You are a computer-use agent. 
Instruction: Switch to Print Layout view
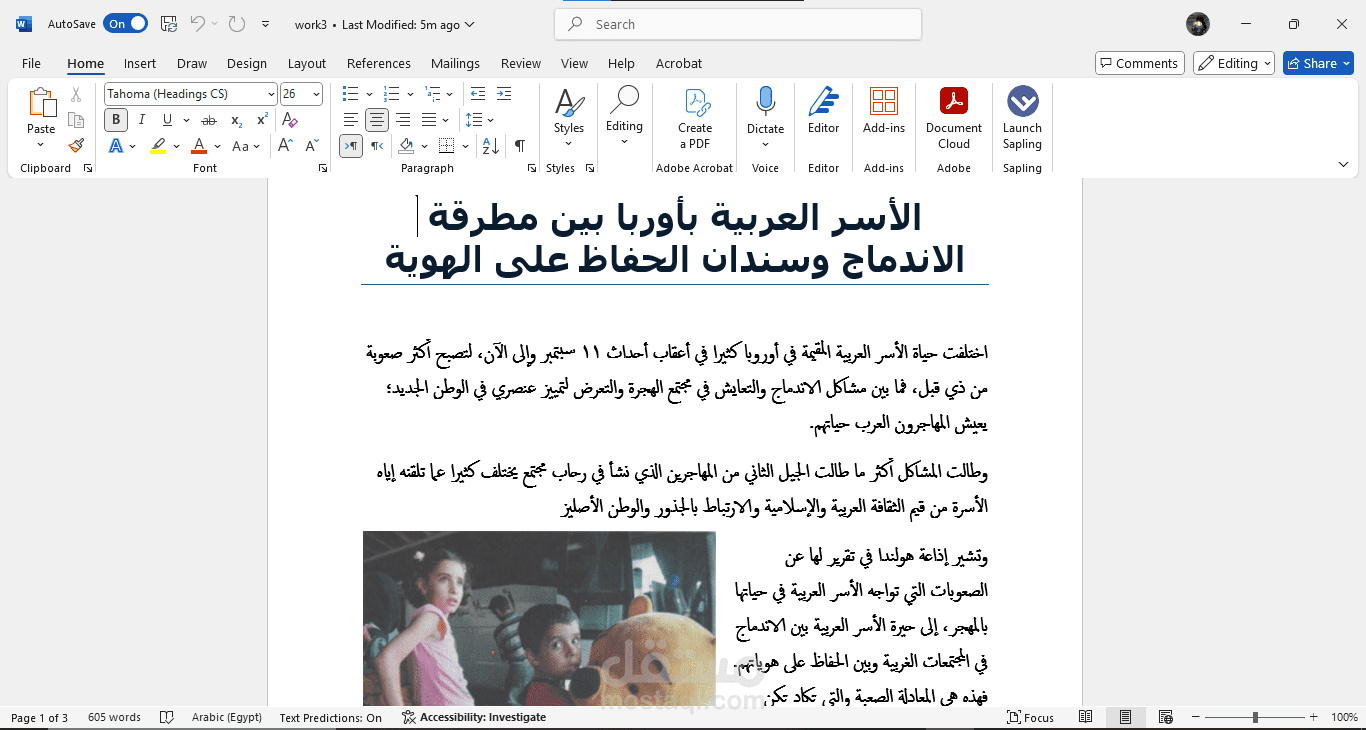tap(1126, 717)
